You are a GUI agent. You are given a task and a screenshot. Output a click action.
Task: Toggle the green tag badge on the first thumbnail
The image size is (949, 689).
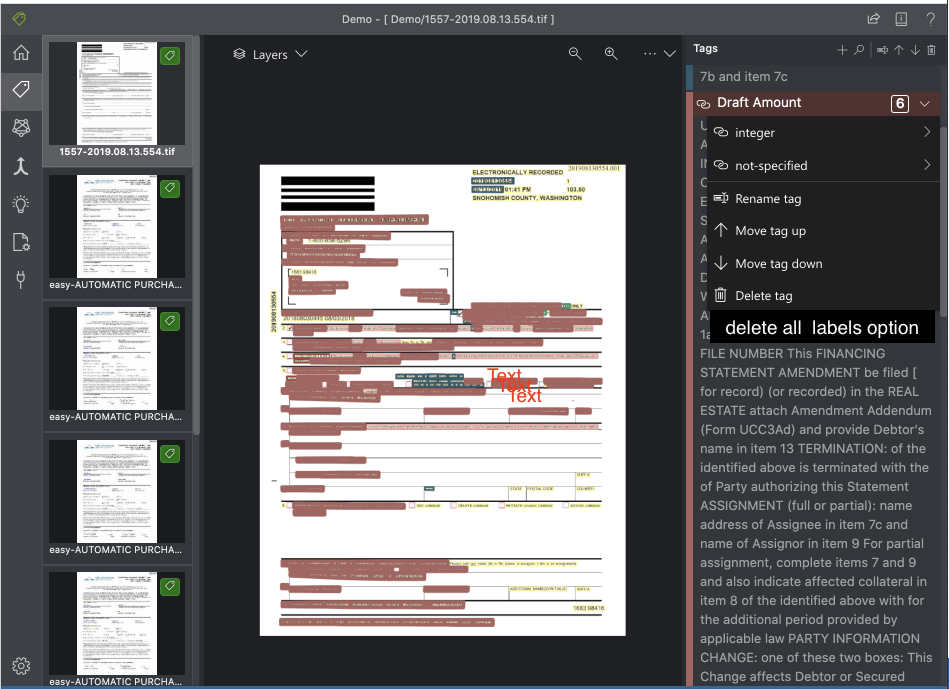tap(169, 56)
